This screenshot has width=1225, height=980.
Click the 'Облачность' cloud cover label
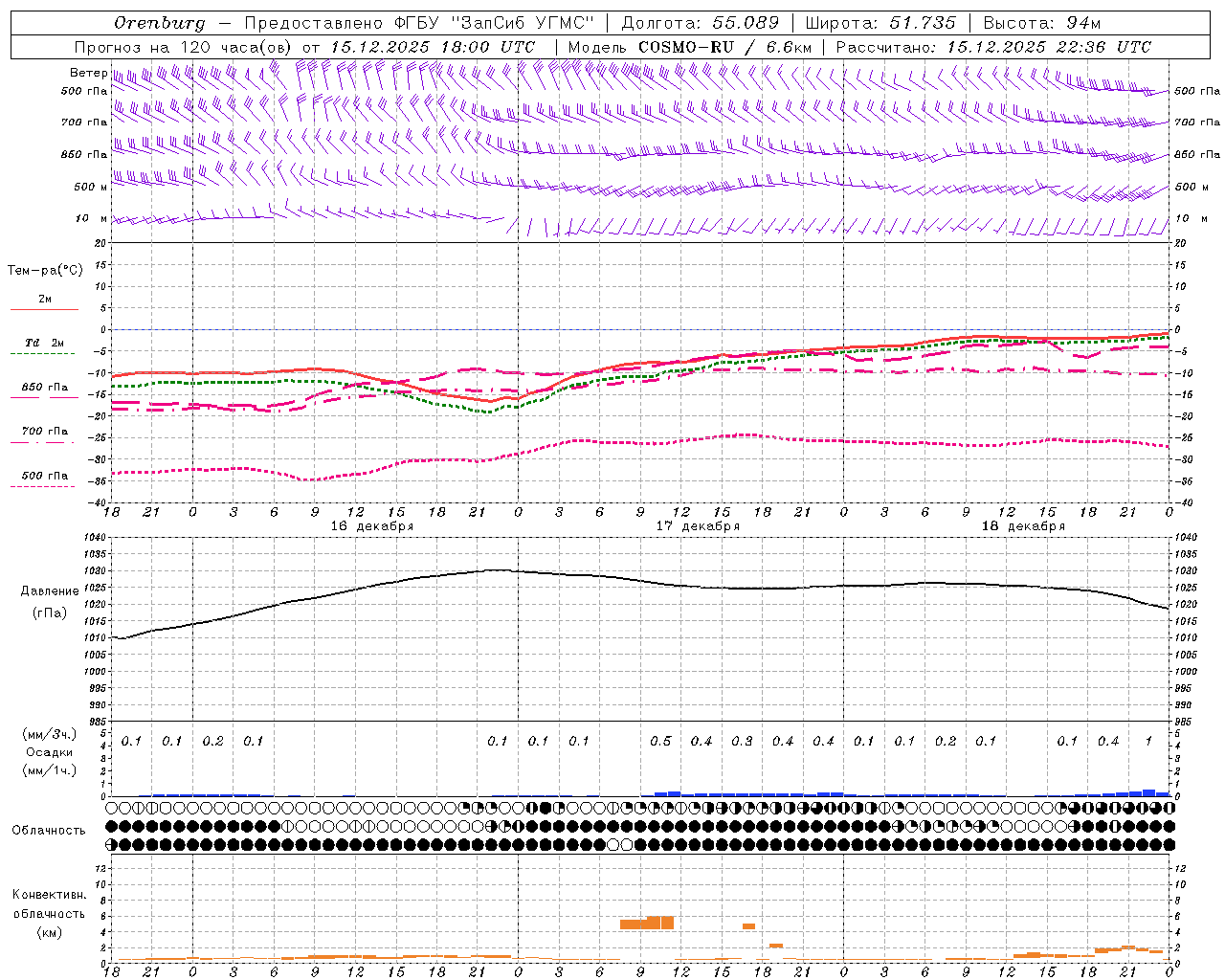49,831
